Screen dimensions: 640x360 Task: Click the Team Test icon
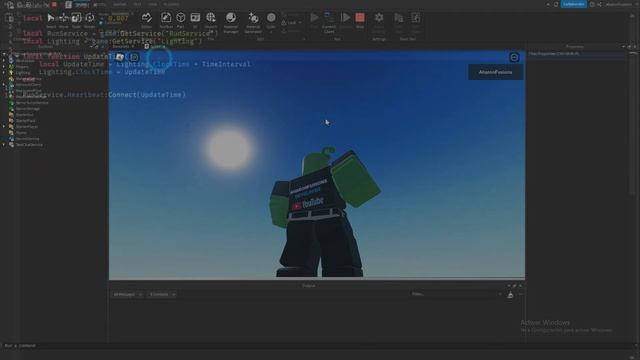pyautogui.click(x=399, y=22)
